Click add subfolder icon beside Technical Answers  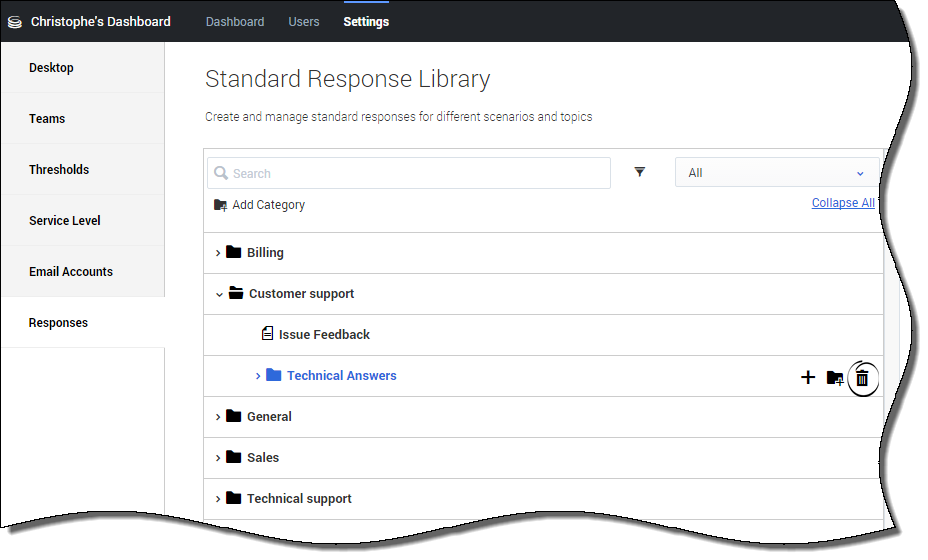pyautogui.click(x=835, y=377)
